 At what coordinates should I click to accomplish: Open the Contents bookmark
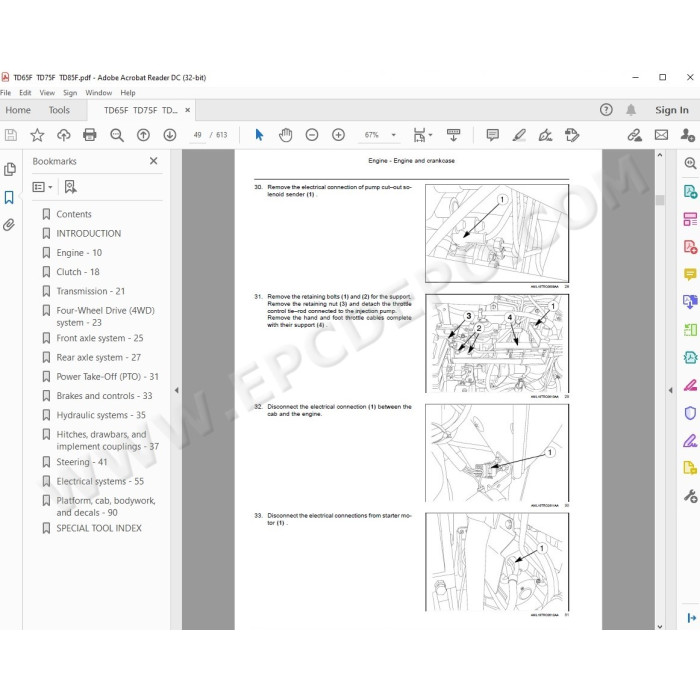point(74,214)
